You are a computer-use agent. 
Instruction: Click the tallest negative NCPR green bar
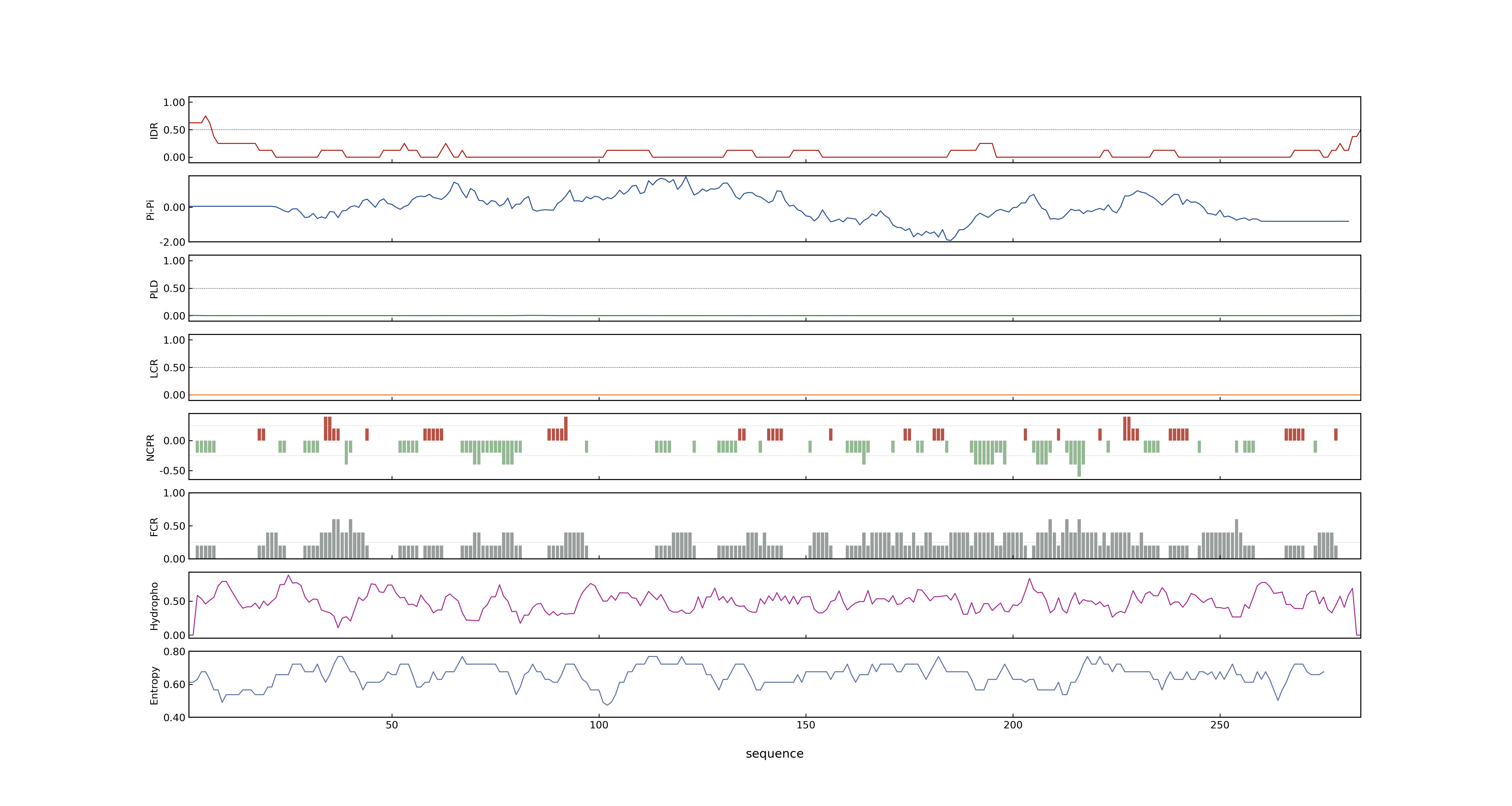[1079, 459]
